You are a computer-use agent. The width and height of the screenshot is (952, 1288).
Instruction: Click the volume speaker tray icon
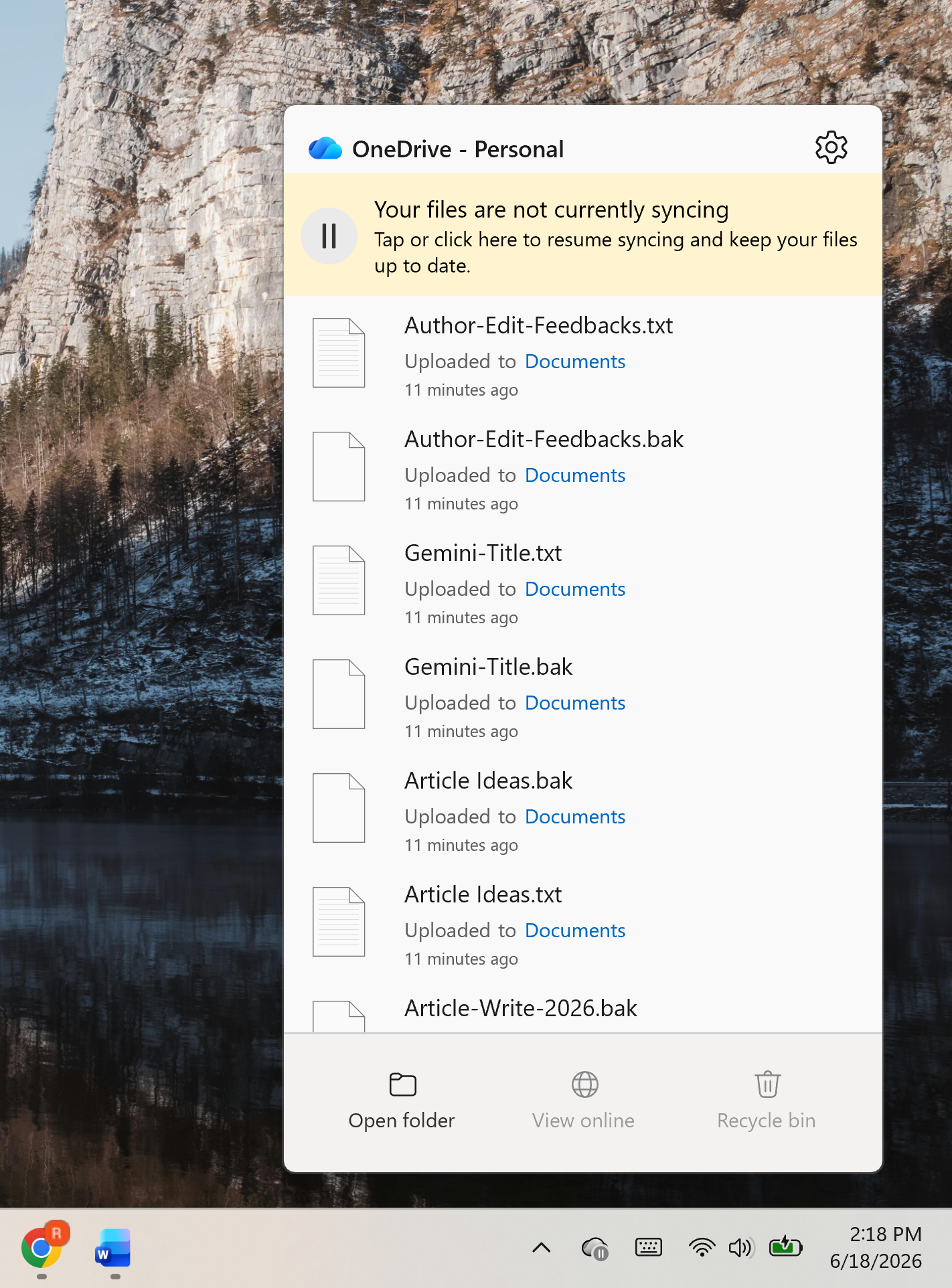click(x=741, y=1247)
